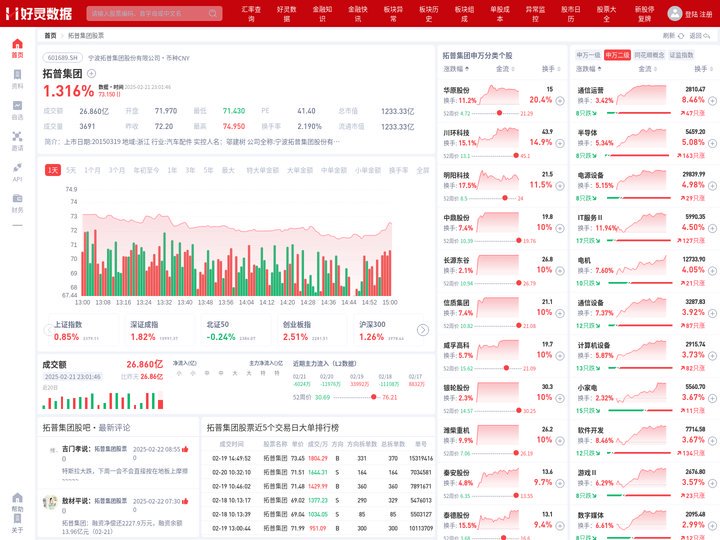Screen dimensions: 720x540
Task: Open the 关于 about icon at the sidebar bottom
Action: pos(17,519)
